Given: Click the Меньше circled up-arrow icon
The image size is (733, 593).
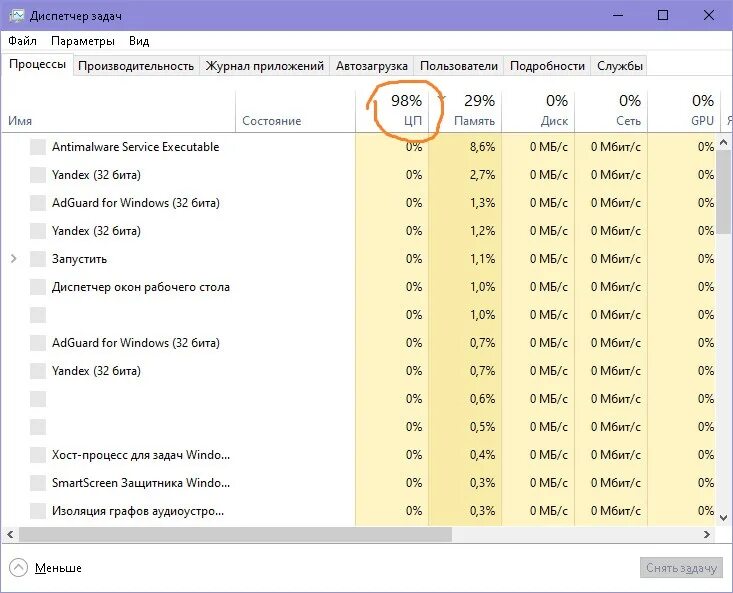Looking at the screenshot, I should [x=18, y=568].
